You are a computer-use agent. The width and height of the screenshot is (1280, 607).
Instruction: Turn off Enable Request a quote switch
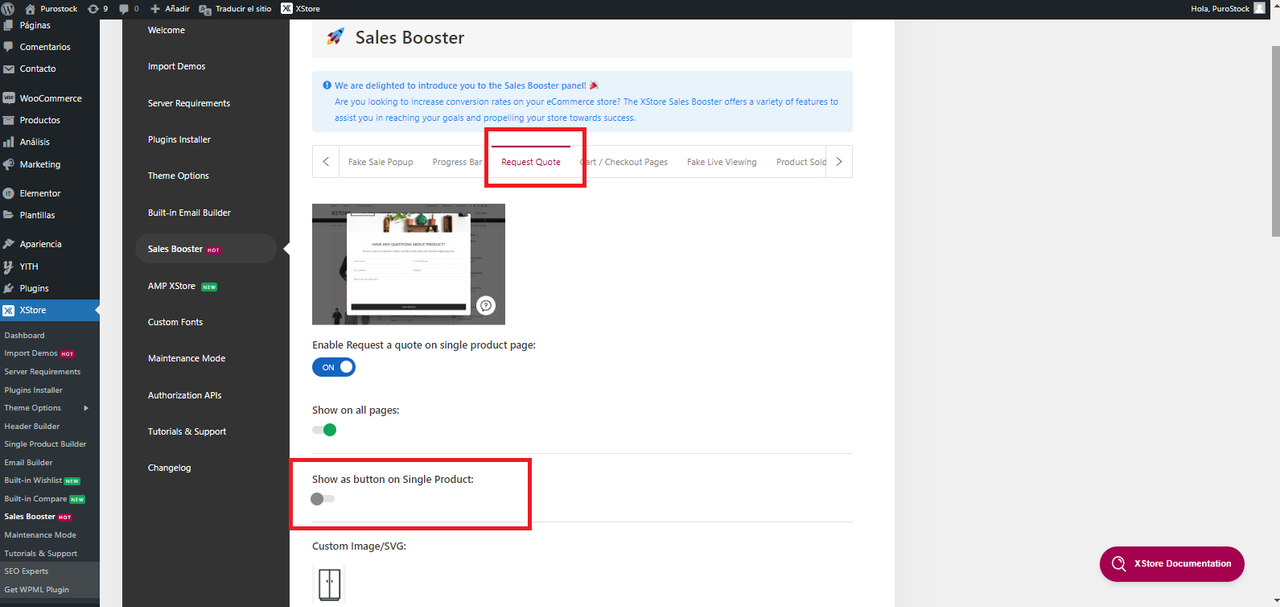tap(334, 367)
